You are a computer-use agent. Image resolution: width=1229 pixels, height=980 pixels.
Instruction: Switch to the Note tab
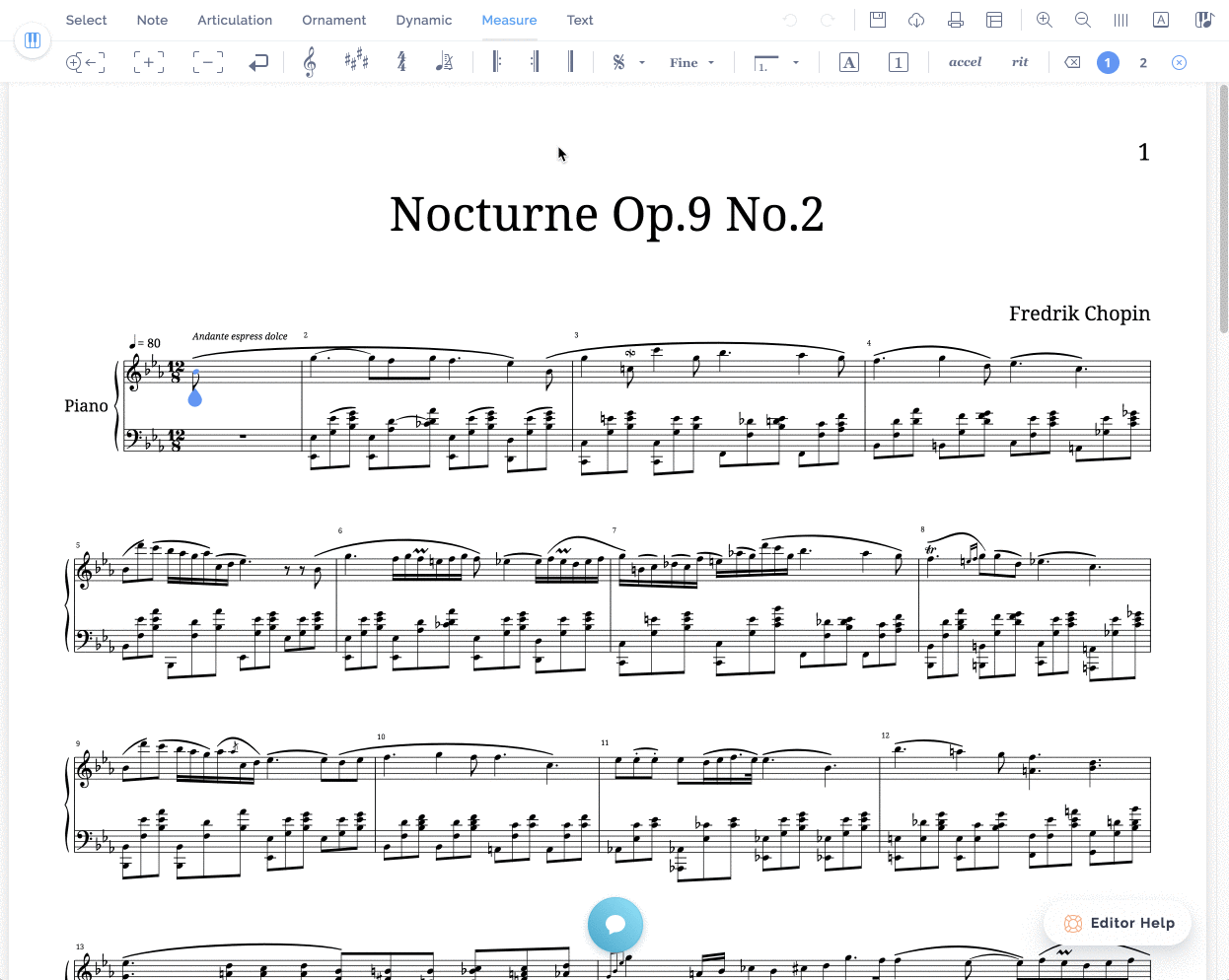[x=152, y=20]
